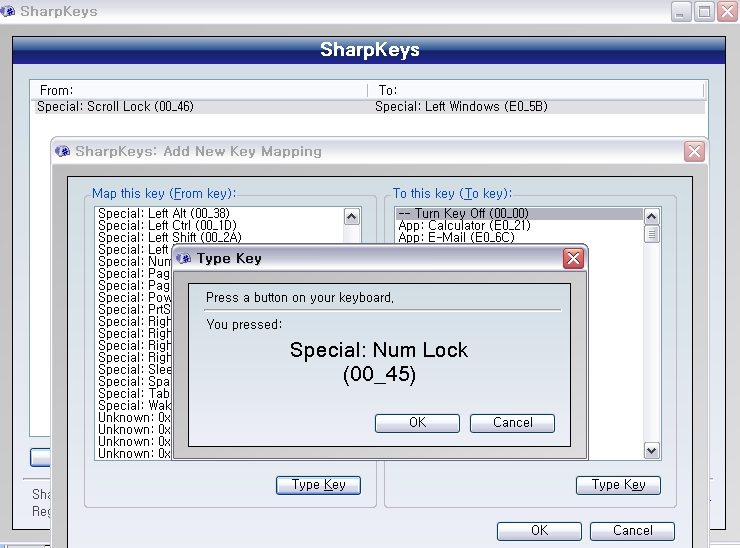Click Type Key button under From key list

(x=319, y=485)
